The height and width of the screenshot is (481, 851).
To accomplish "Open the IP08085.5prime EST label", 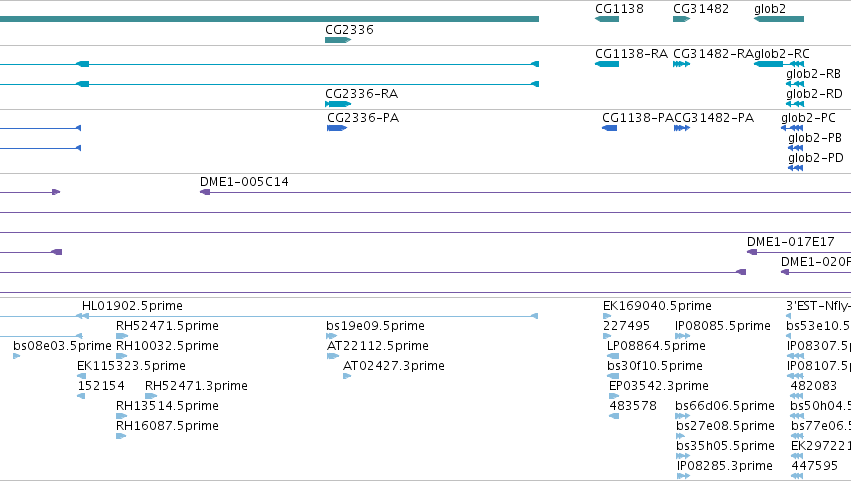I will (723, 326).
